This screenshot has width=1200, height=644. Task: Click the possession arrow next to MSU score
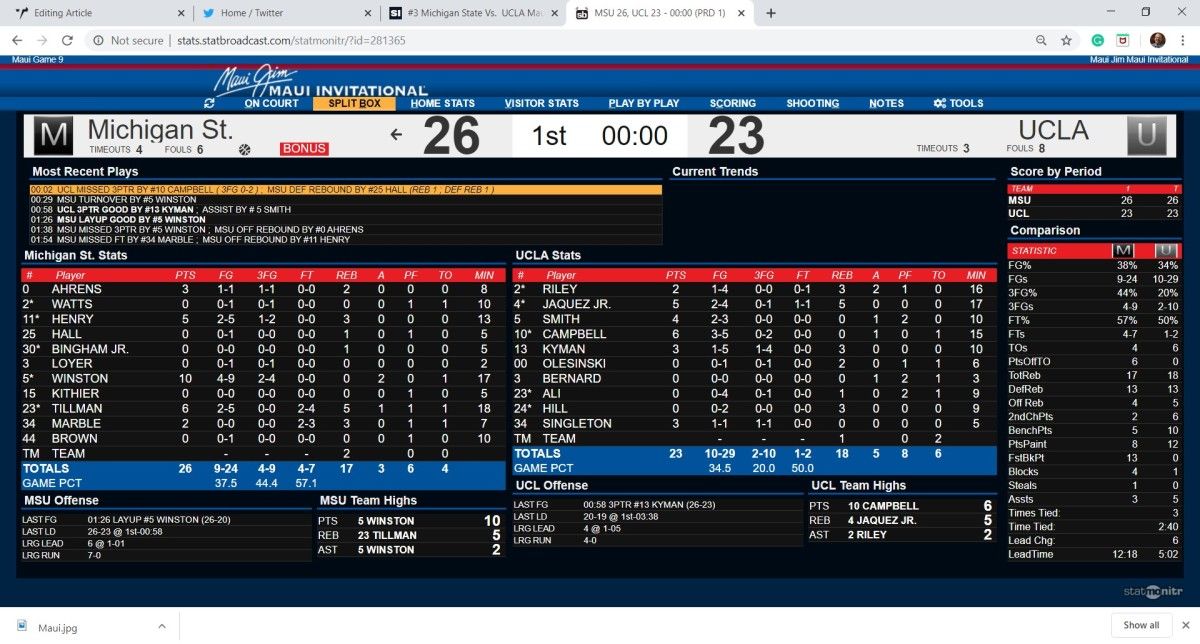tap(396, 134)
